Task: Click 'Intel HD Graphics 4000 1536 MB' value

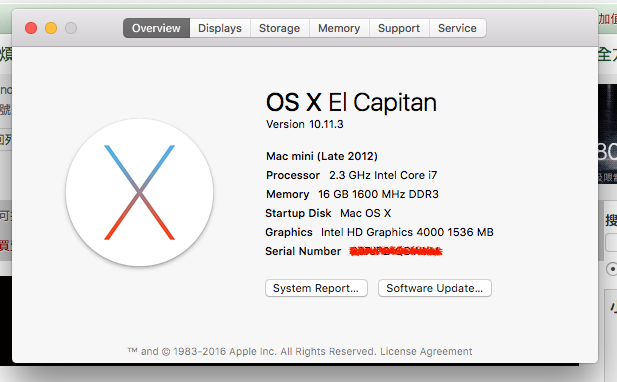Action: 407,232
